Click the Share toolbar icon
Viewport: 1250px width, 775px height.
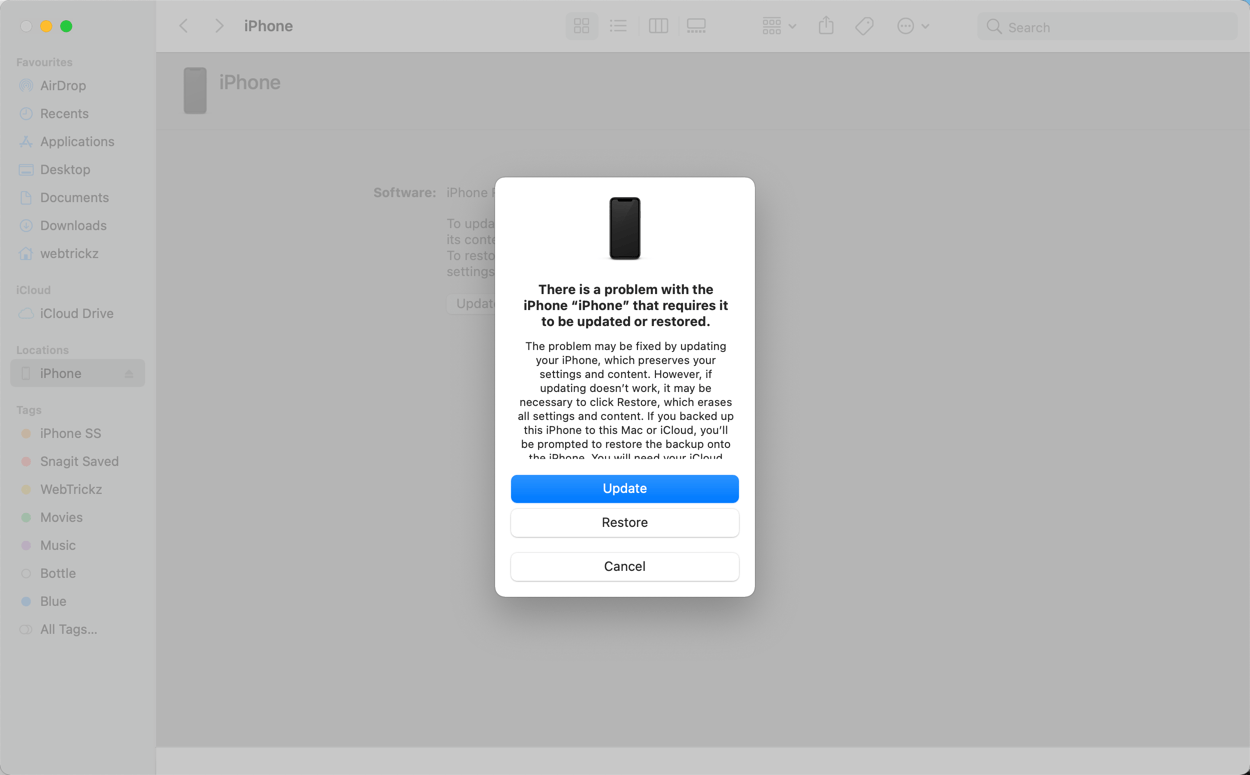click(x=826, y=26)
